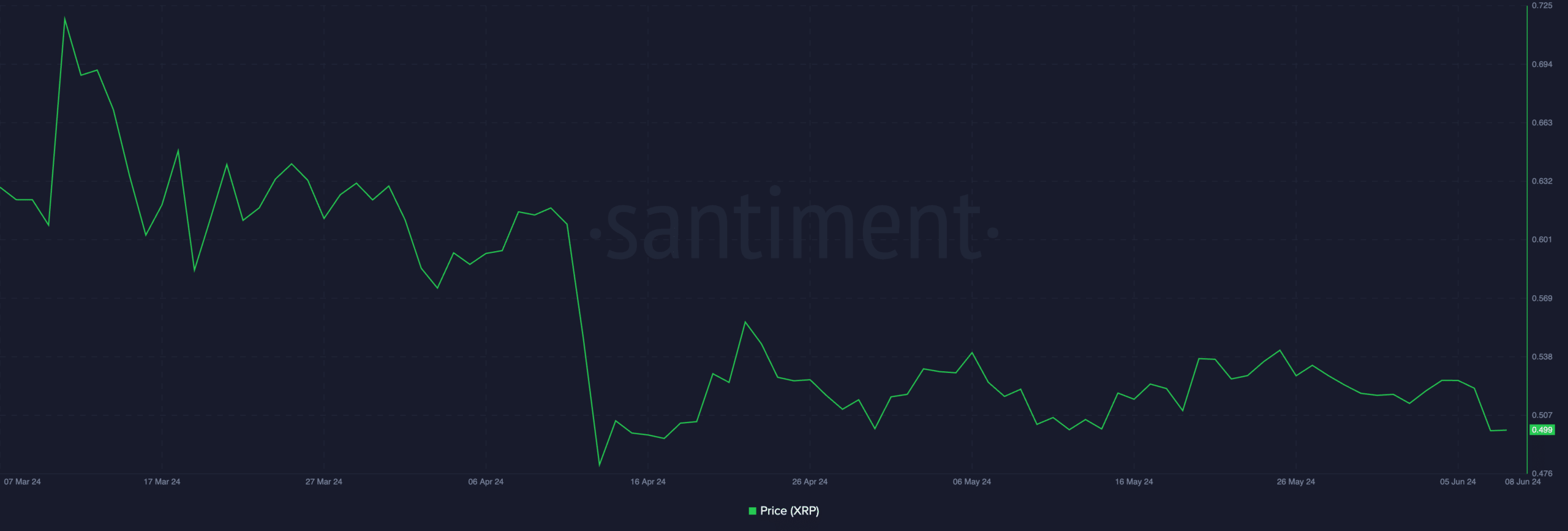This screenshot has height=531, width=1568.
Task: Click the lowest price trough in mid-April
Action: (x=599, y=465)
